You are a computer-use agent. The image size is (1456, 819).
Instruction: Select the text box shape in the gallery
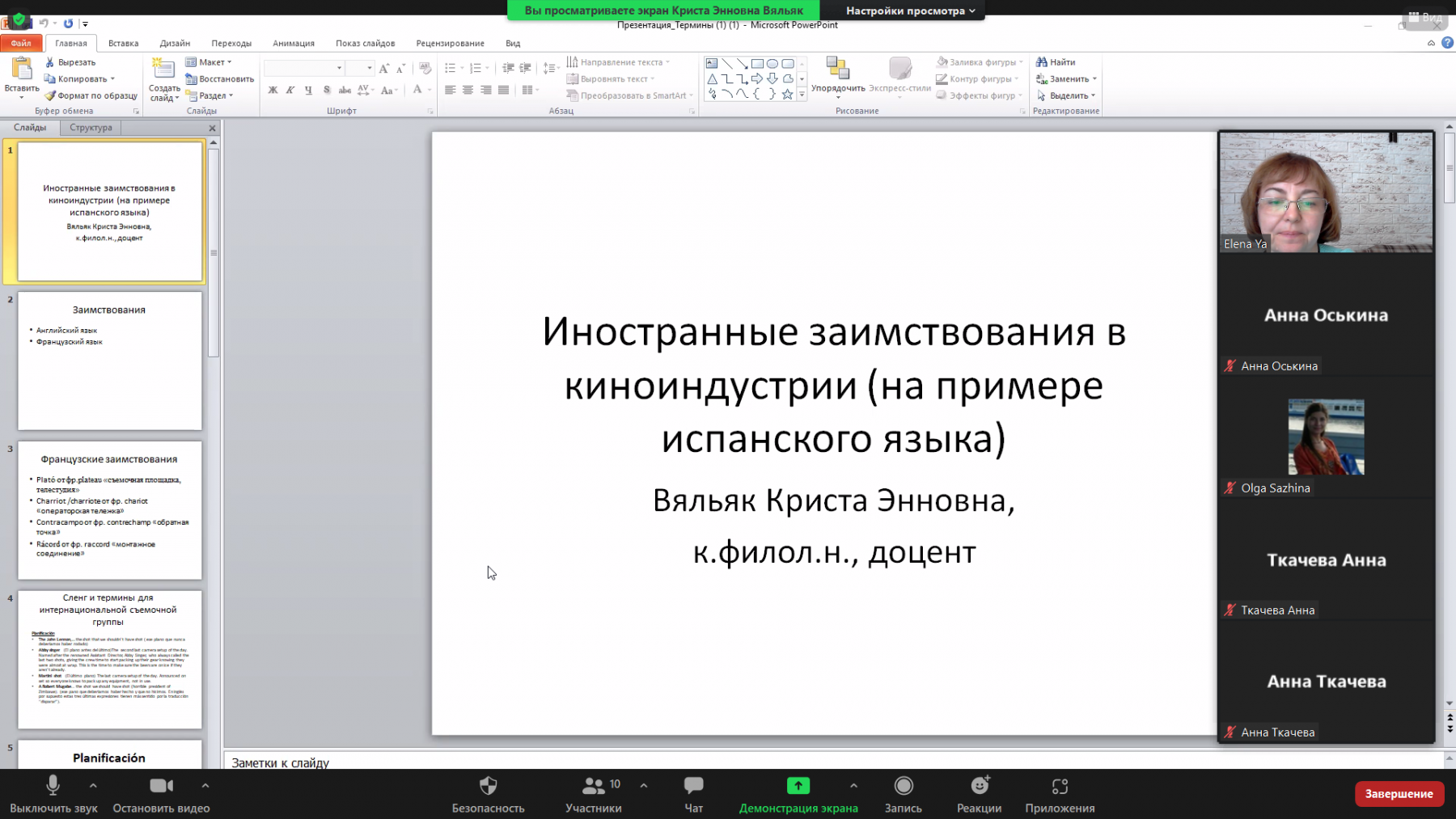pyautogui.click(x=712, y=64)
